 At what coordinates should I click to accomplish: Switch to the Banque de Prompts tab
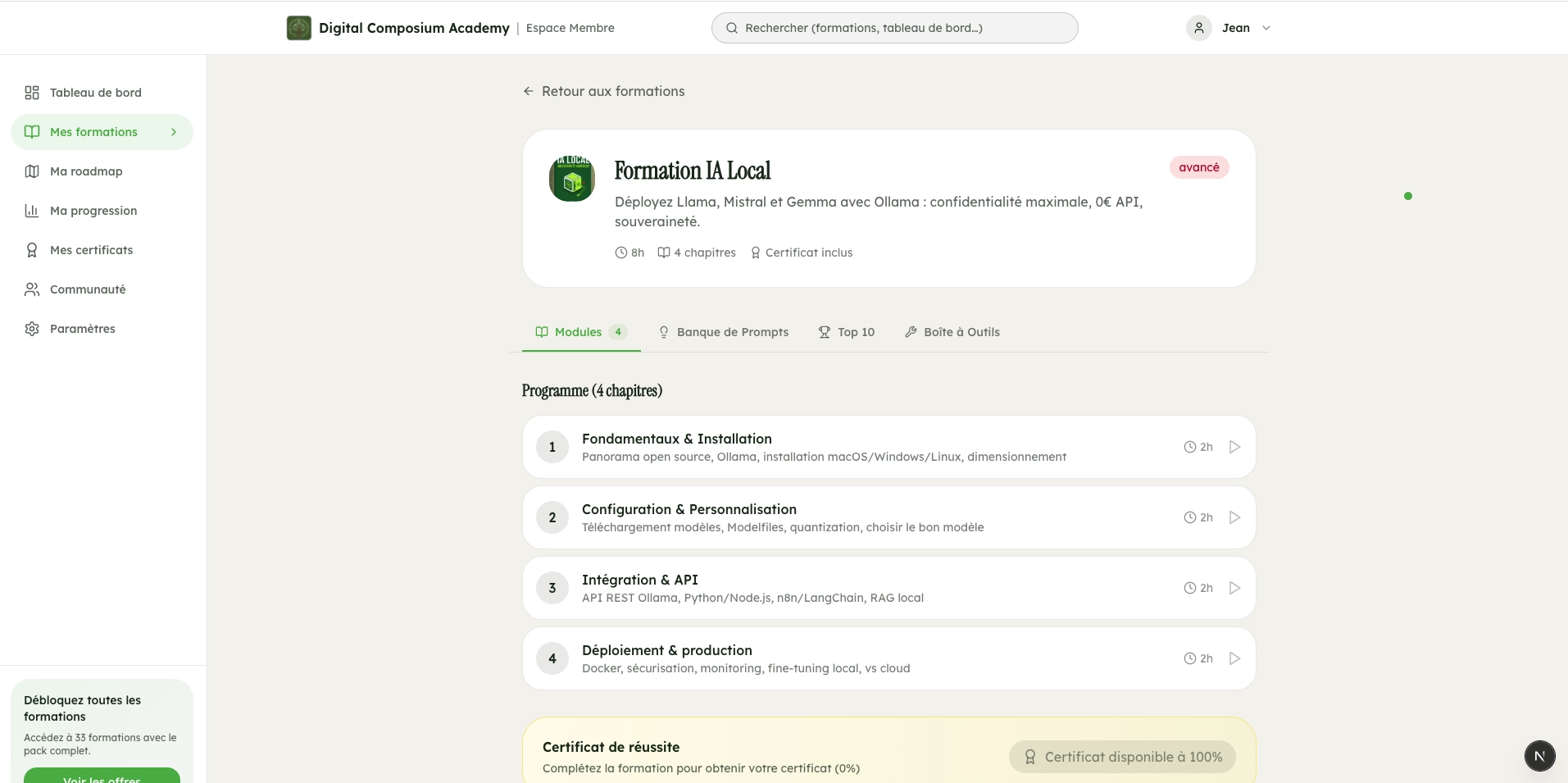click(x=732, y=332)
